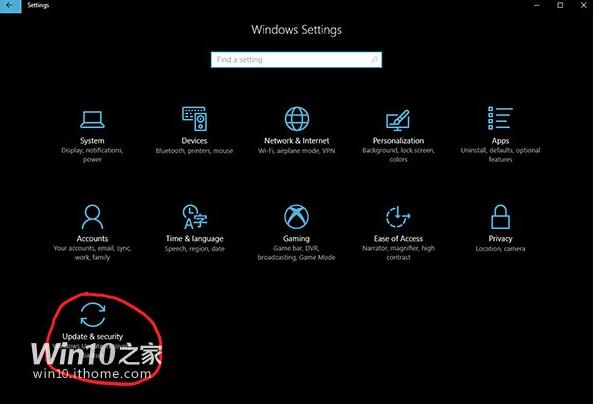Open the Network & Internet globe icon
The height and width of the screenshot is (404, 593).
(296, 119)
